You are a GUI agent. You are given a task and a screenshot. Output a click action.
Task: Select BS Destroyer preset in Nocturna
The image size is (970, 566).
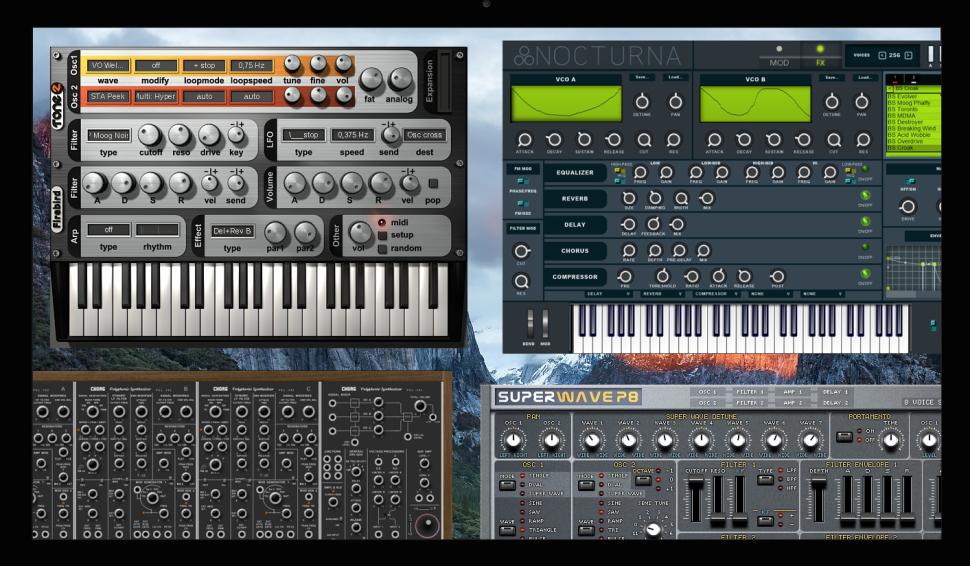913,122
